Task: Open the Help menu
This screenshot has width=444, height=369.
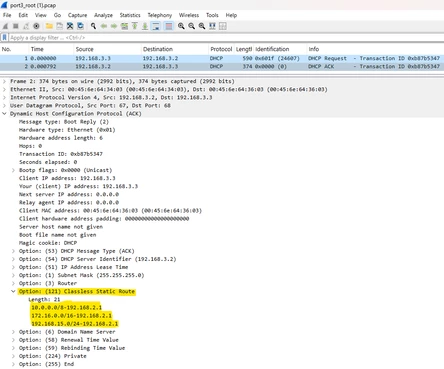Action: [x=231, y=15]
